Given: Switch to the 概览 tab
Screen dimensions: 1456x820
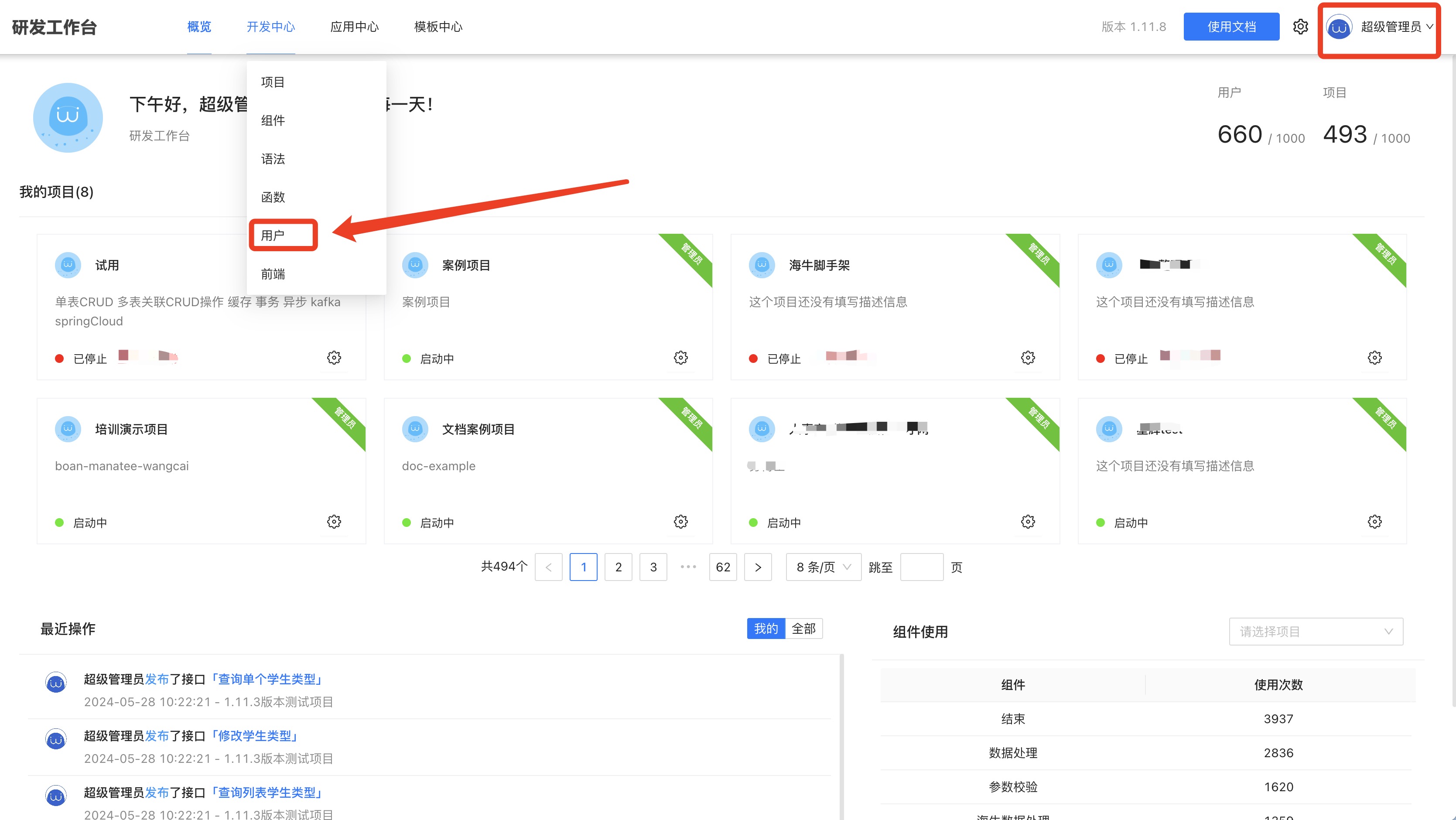Looking at the screenshot, I should (x=199, y=27).
